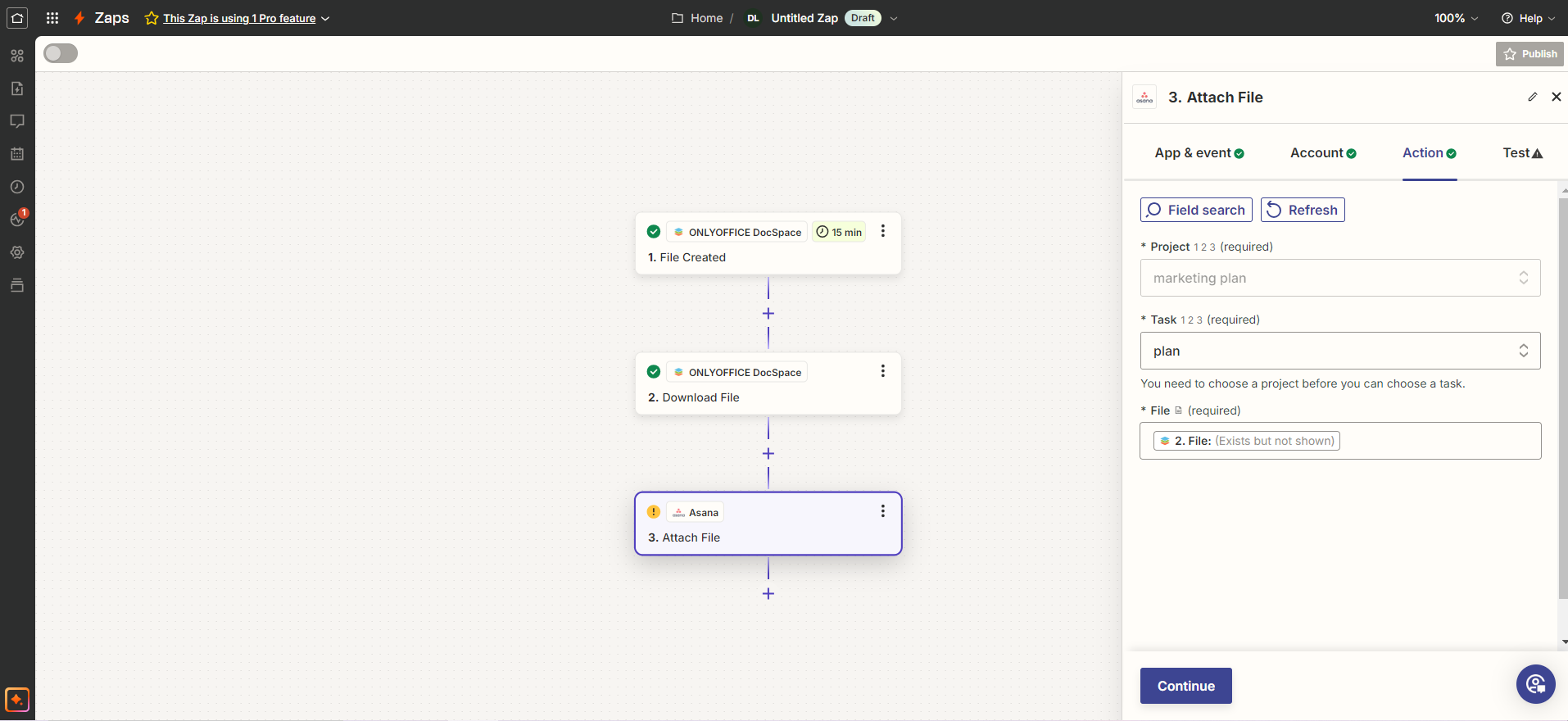Open the Help dropdown menu

point(1528,18)
